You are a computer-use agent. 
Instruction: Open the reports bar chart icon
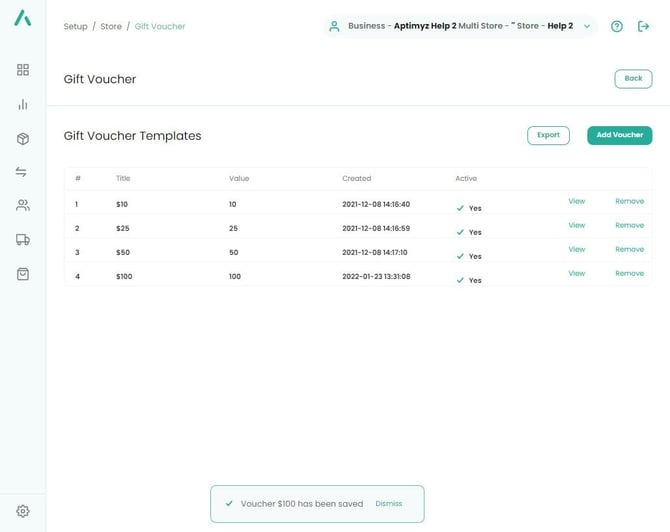[x=22, y=104]
